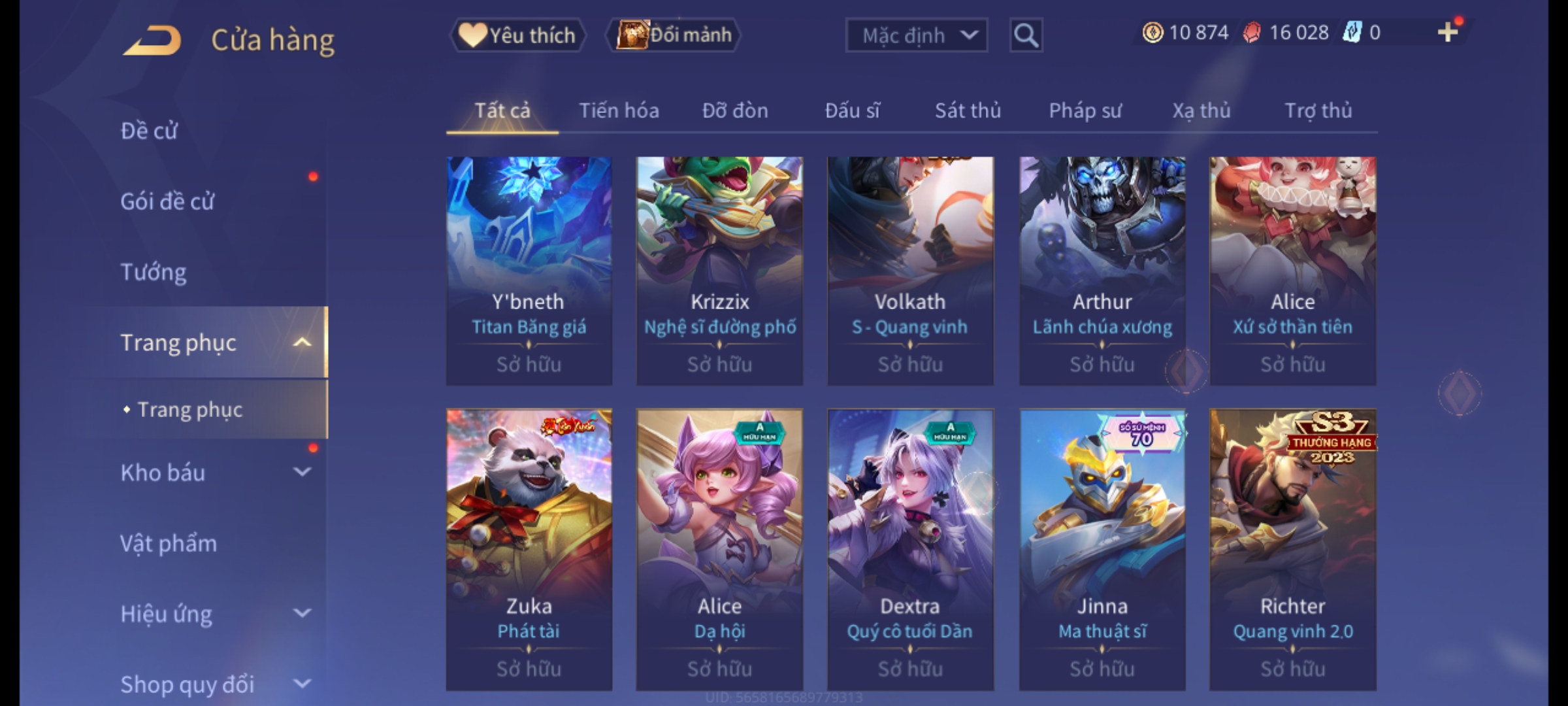The image size is (1568, 706).
Task: Open the Yêu thích heart button
Action: coord(517,35)
